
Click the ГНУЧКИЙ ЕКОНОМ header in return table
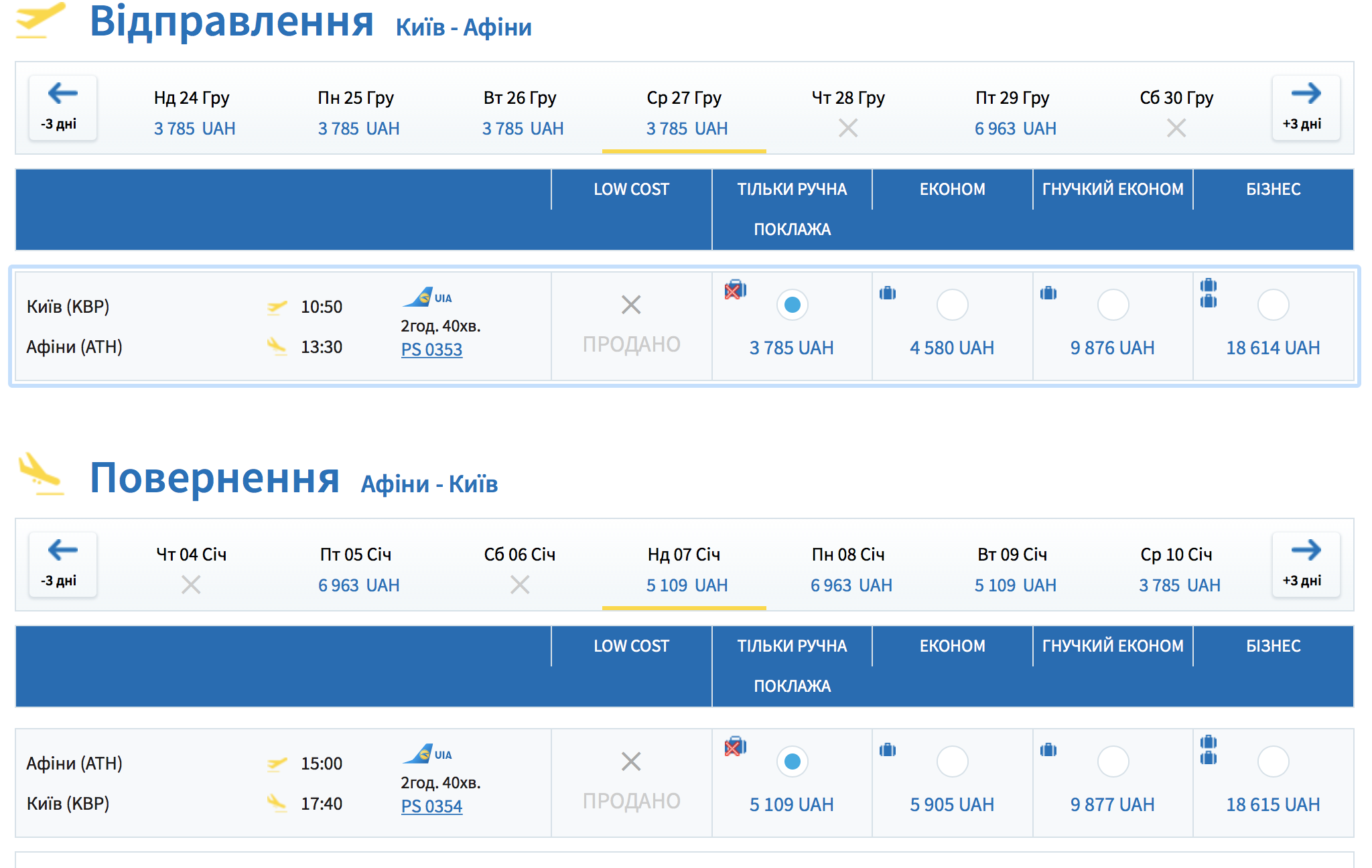point(1112,646)
